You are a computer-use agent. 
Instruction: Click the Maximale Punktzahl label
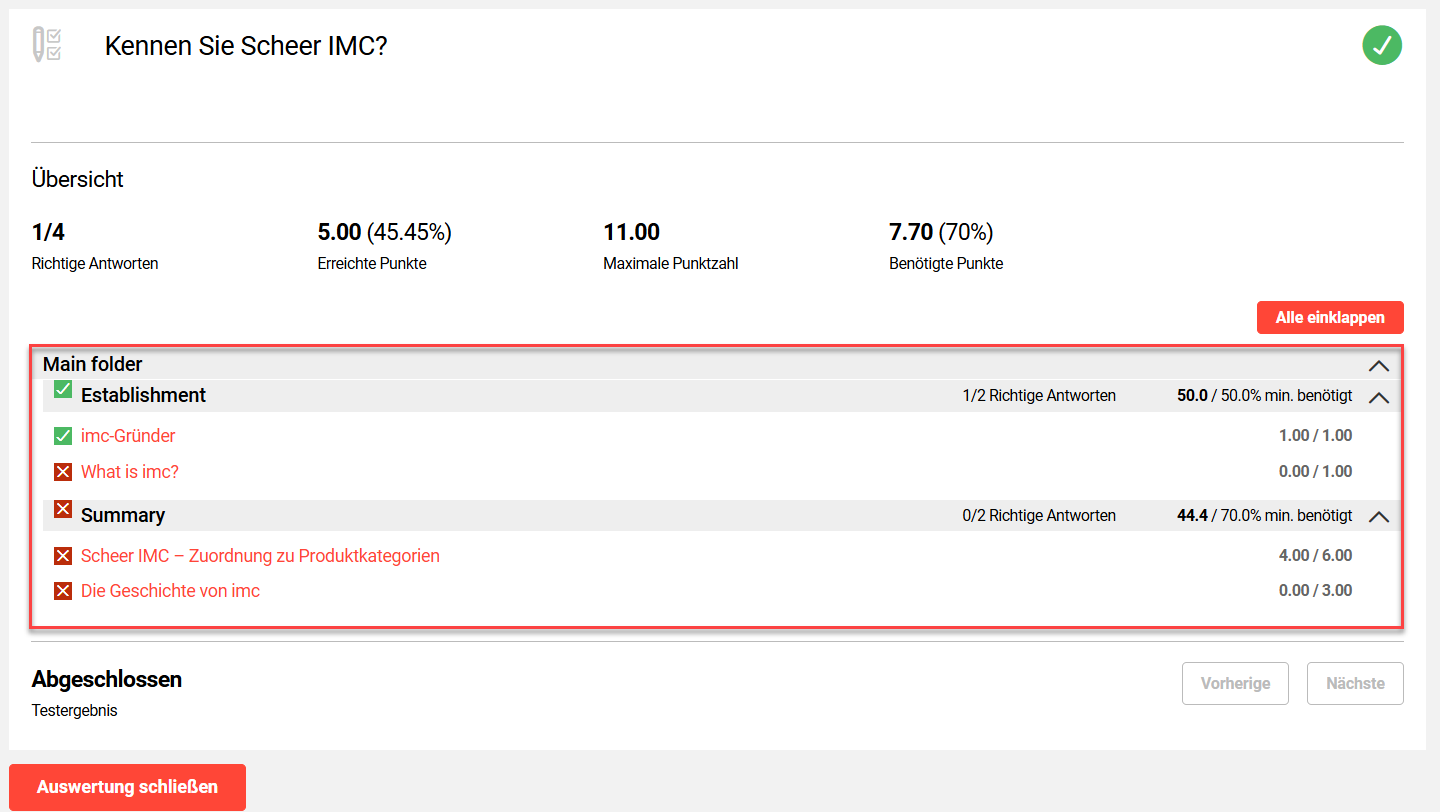(671, 264)
